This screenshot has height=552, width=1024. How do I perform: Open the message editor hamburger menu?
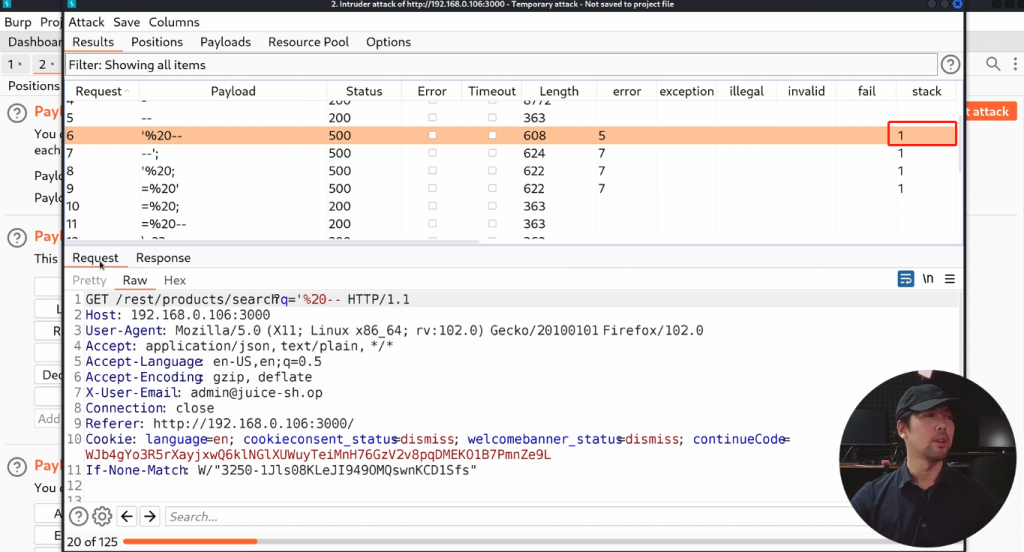pyautogui.click(x=950, y=279)
